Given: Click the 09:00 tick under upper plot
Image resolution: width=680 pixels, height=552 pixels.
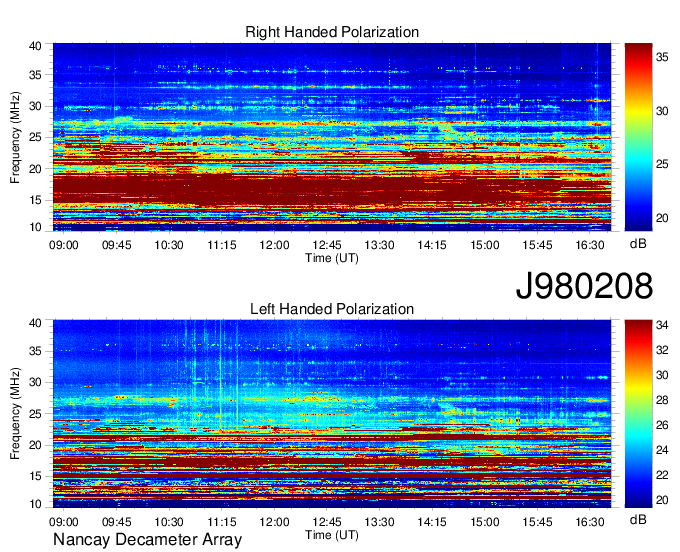Looking at the screenshot, I should coord(64,245).
